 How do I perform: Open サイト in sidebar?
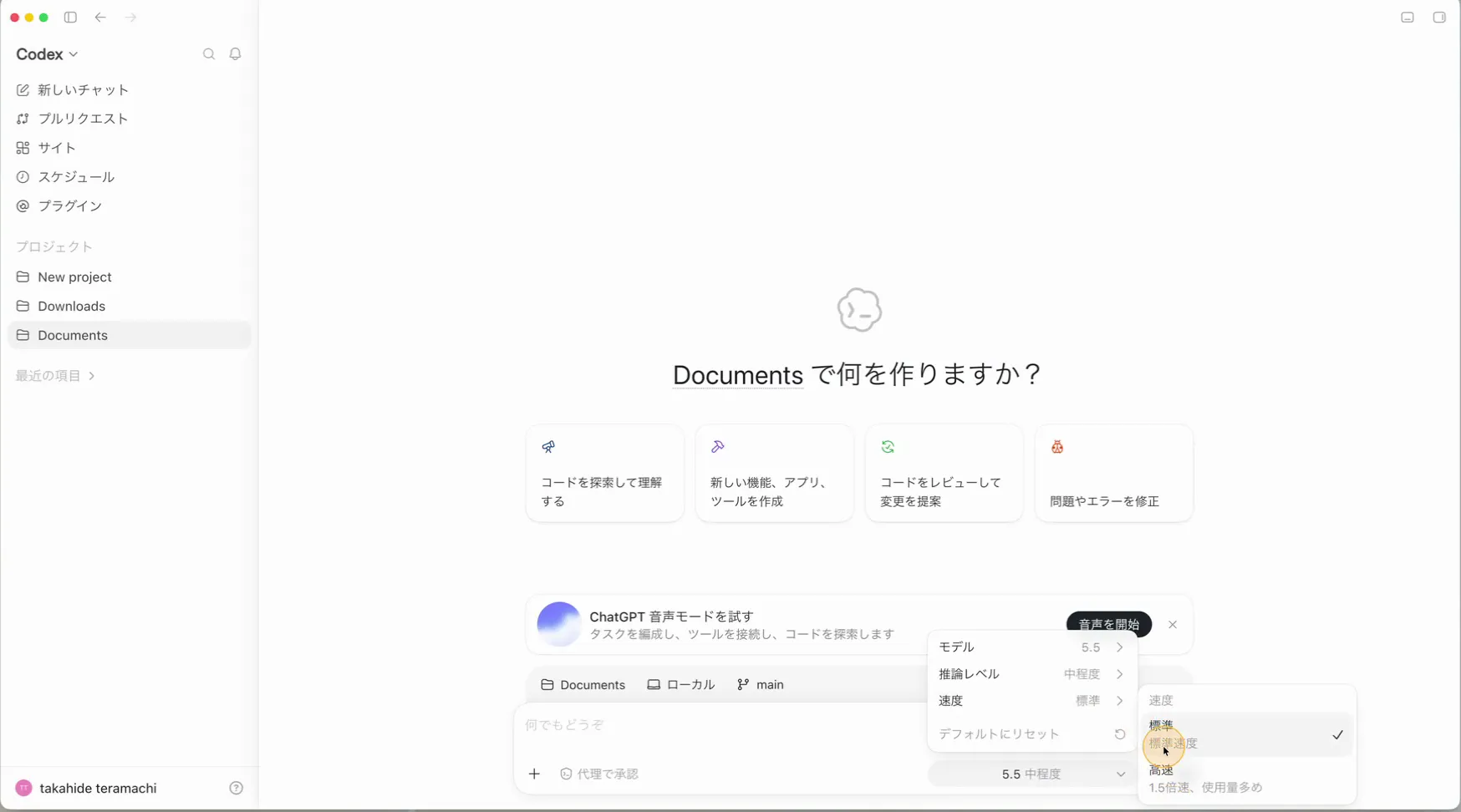click(129, 148)
